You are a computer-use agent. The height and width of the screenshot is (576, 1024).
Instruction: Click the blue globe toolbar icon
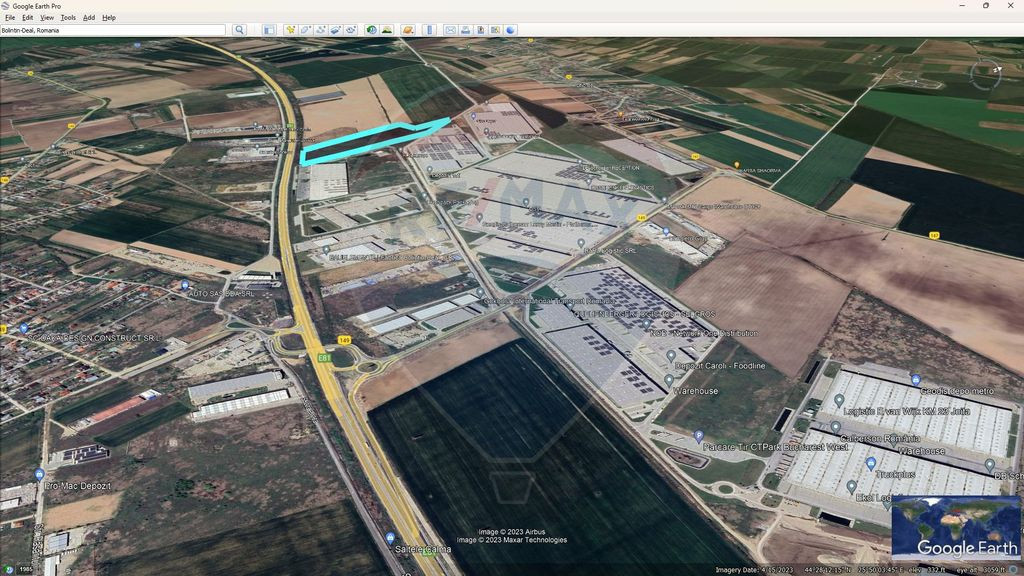510,30
